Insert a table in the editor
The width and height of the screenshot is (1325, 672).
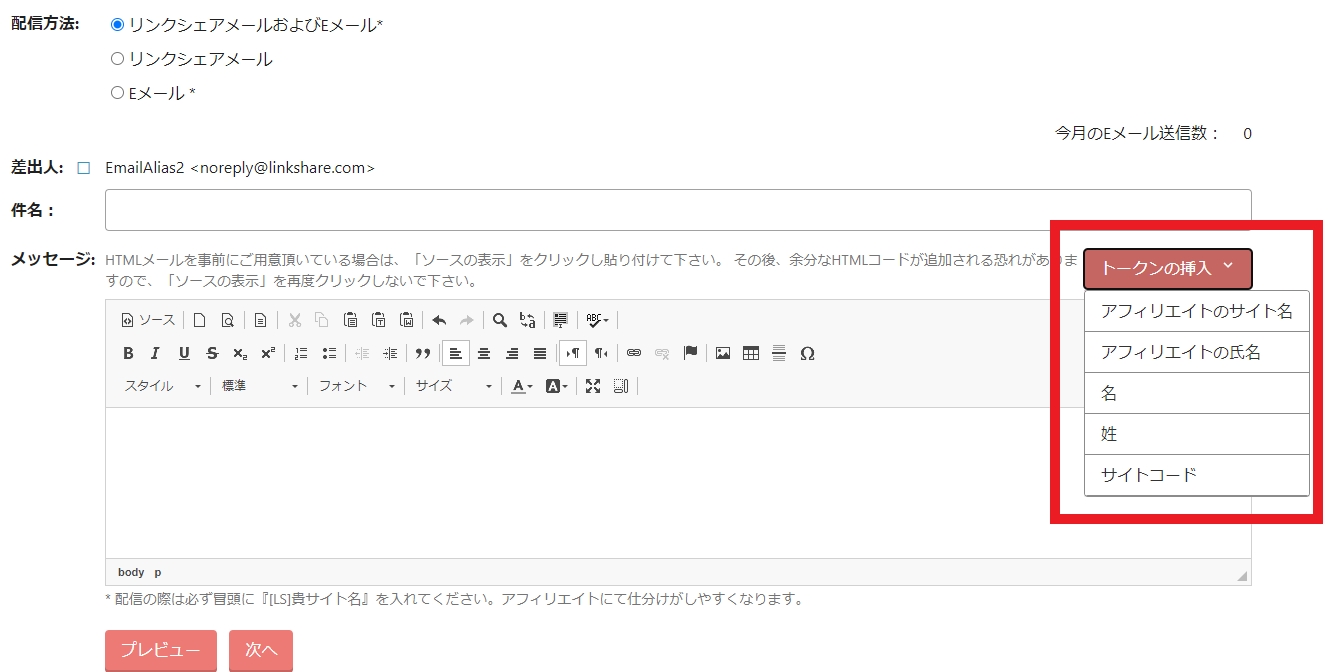(751, 353)
